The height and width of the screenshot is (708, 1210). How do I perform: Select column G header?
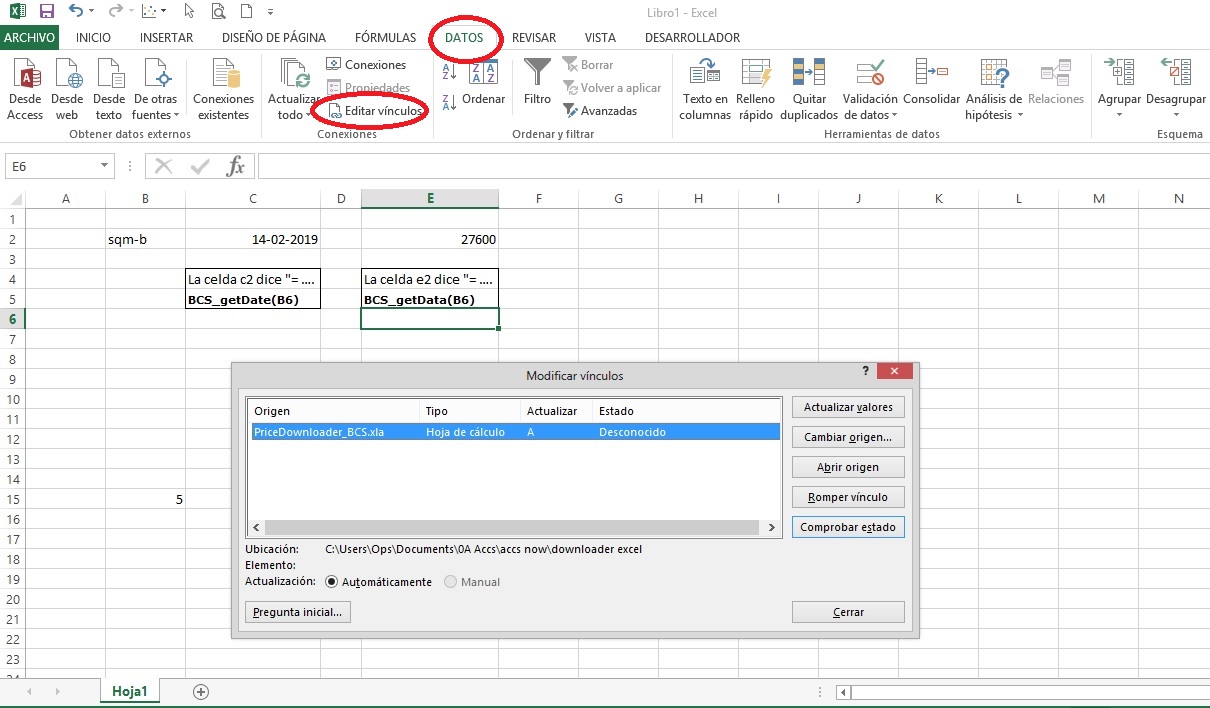619,199
